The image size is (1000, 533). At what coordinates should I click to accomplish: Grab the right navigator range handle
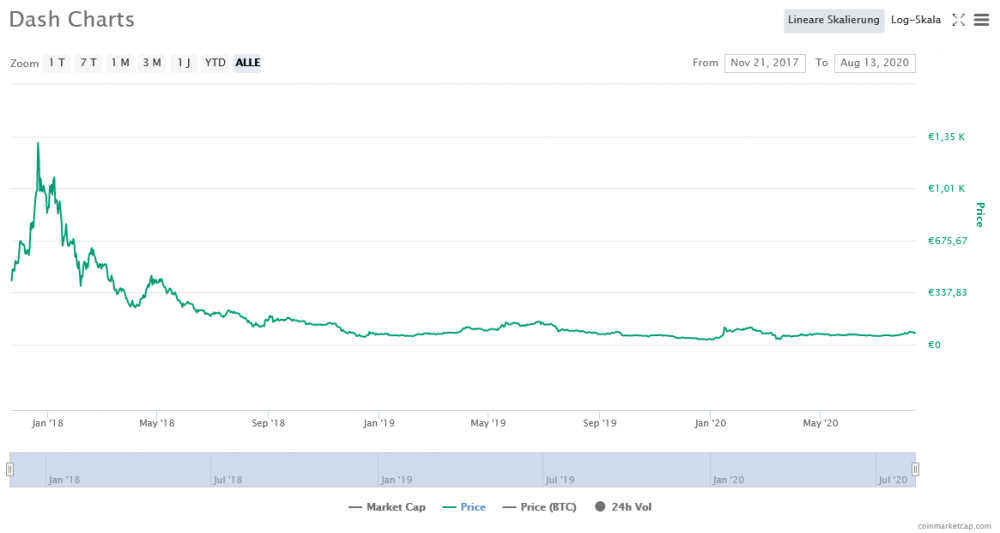pos(915,469)
